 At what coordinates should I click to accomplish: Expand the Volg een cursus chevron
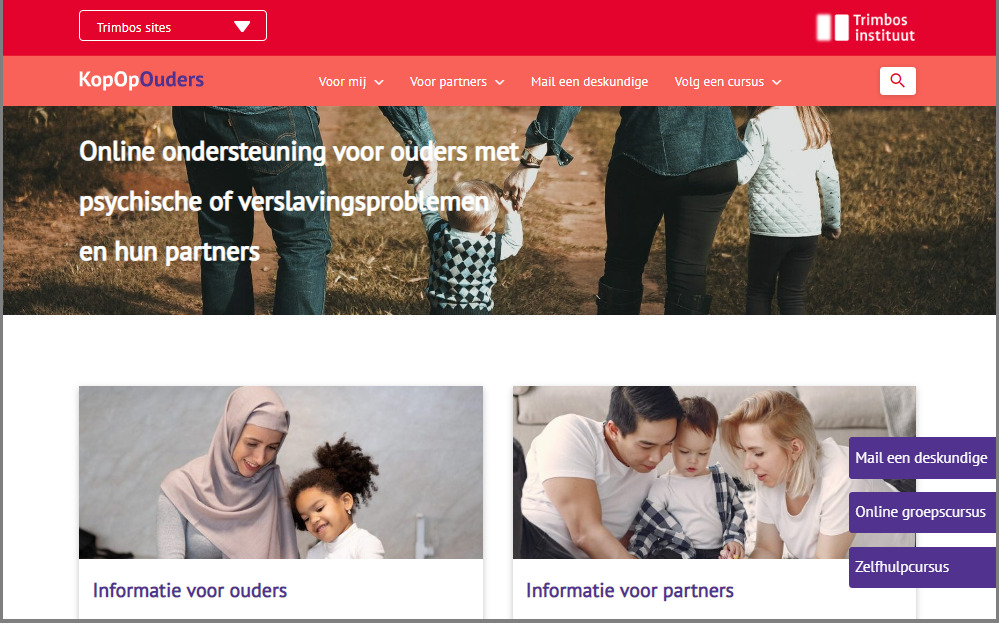click(x=777, y=82)
